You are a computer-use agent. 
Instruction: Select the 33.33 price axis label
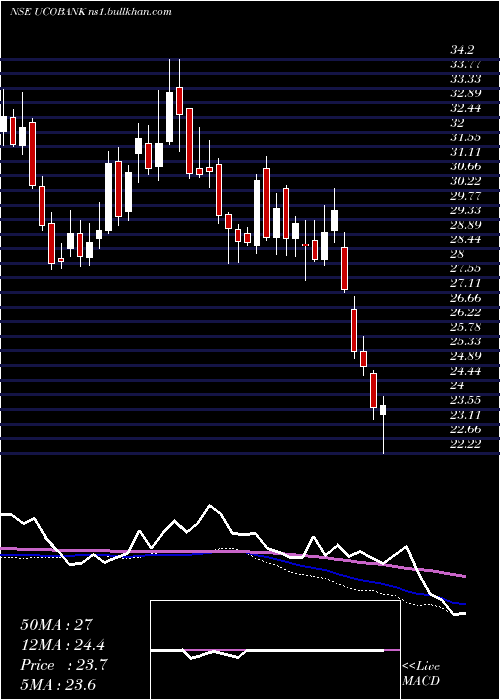coord(465,79)
